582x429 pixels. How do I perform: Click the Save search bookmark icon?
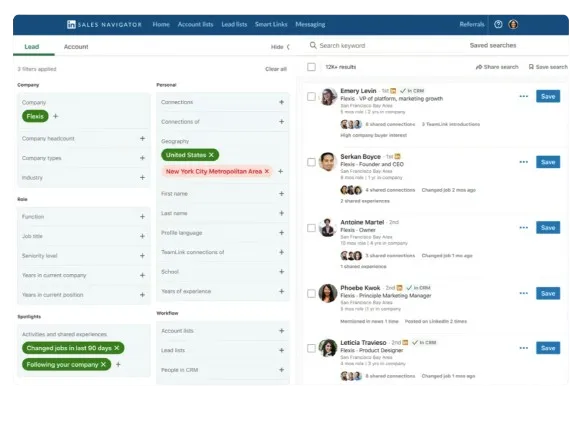pos(531,67)
